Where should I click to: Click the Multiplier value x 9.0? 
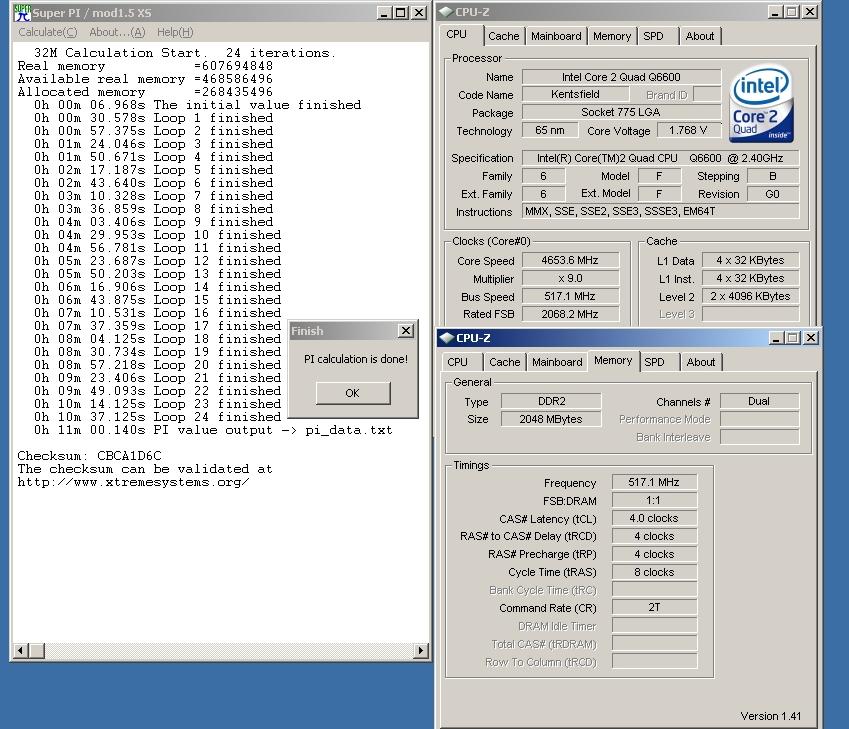click(570, 278)
